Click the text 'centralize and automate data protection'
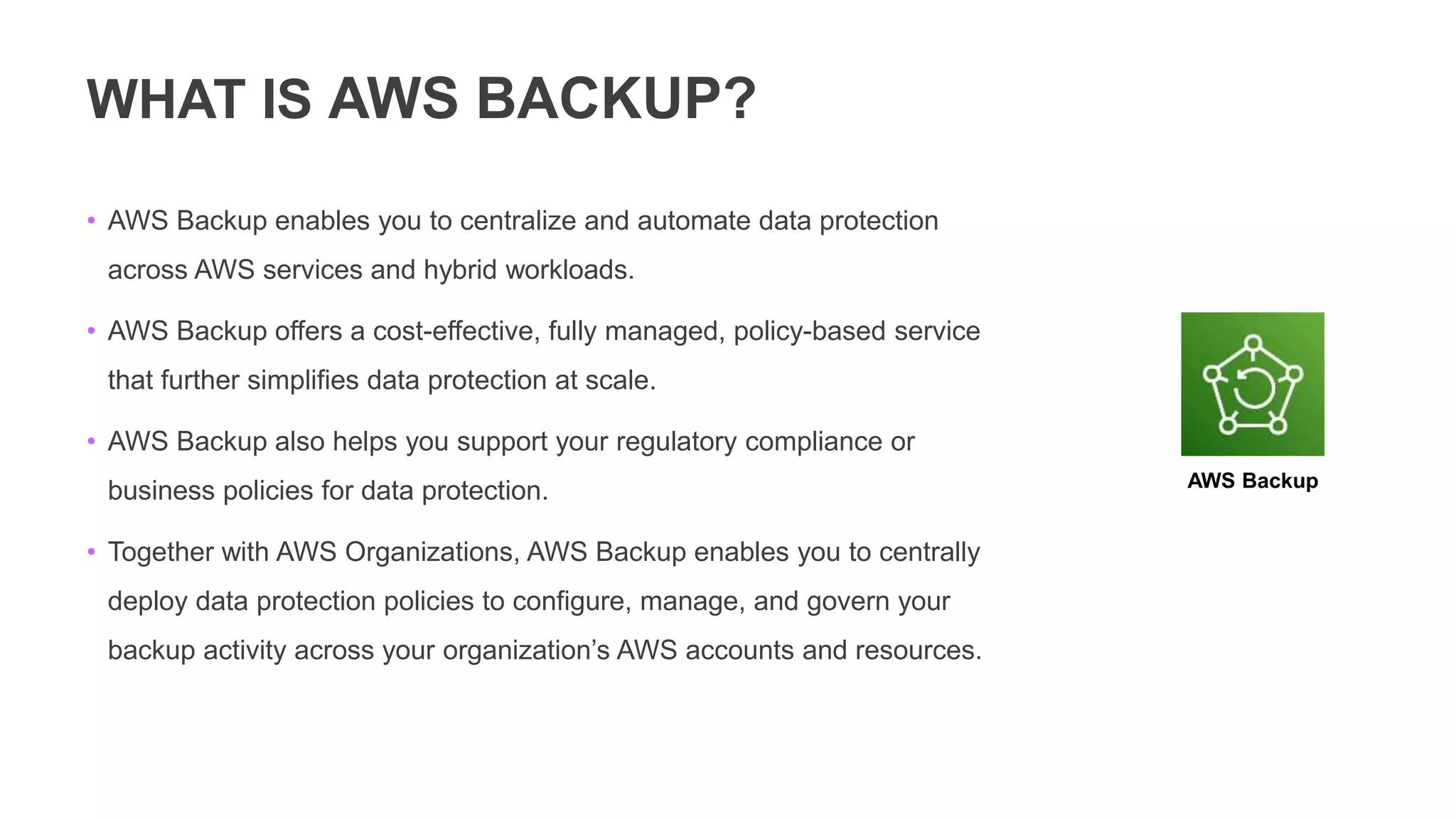1456x819 pixels. pyautogui.click(x=699, y=221)
